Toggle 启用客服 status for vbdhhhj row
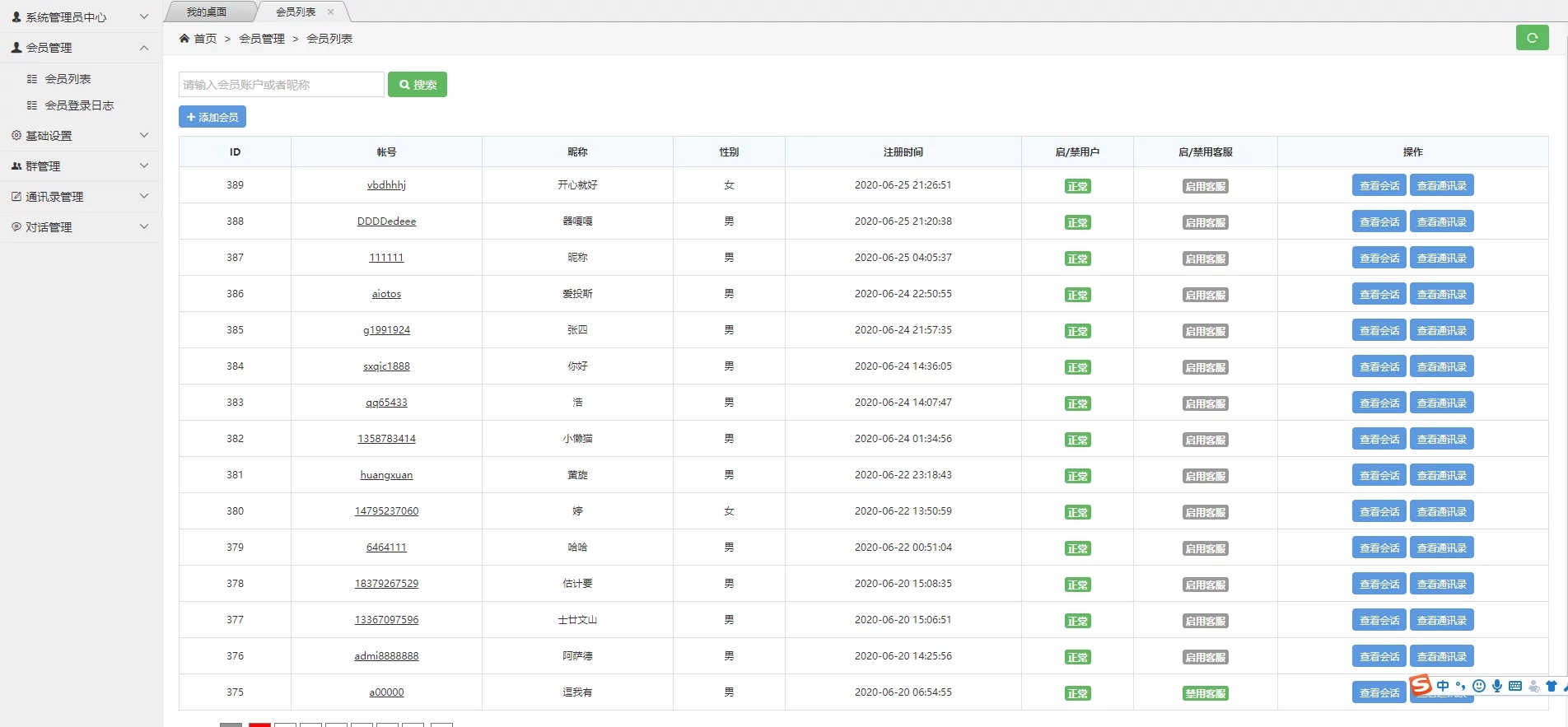 coord(1205,186)
